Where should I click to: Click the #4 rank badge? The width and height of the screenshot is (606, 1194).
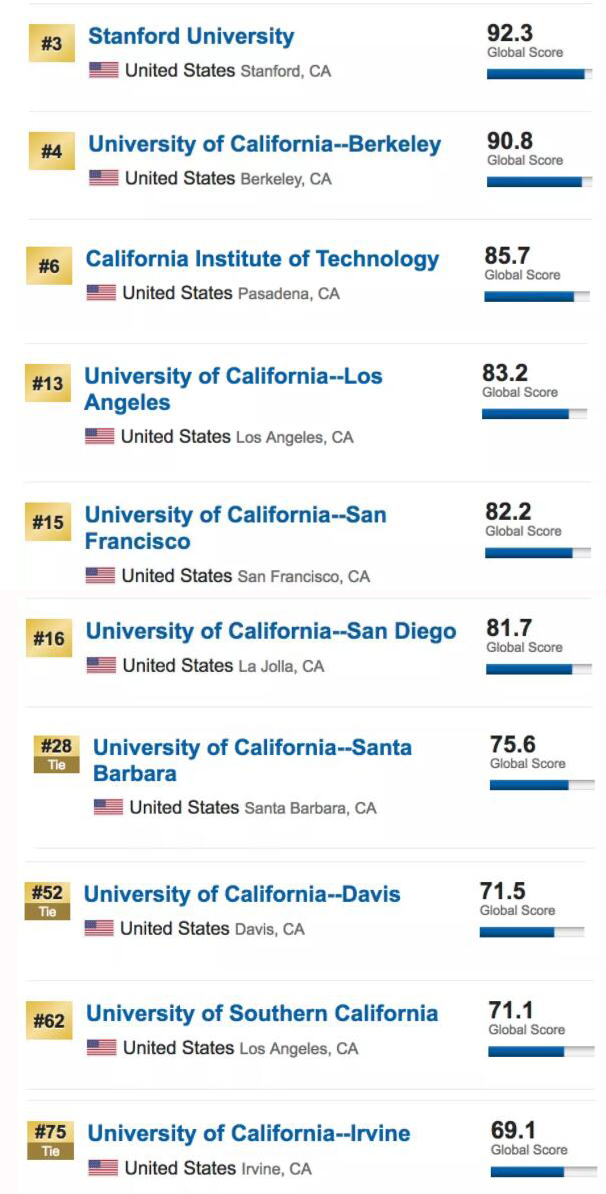click(x=50, y=152)
